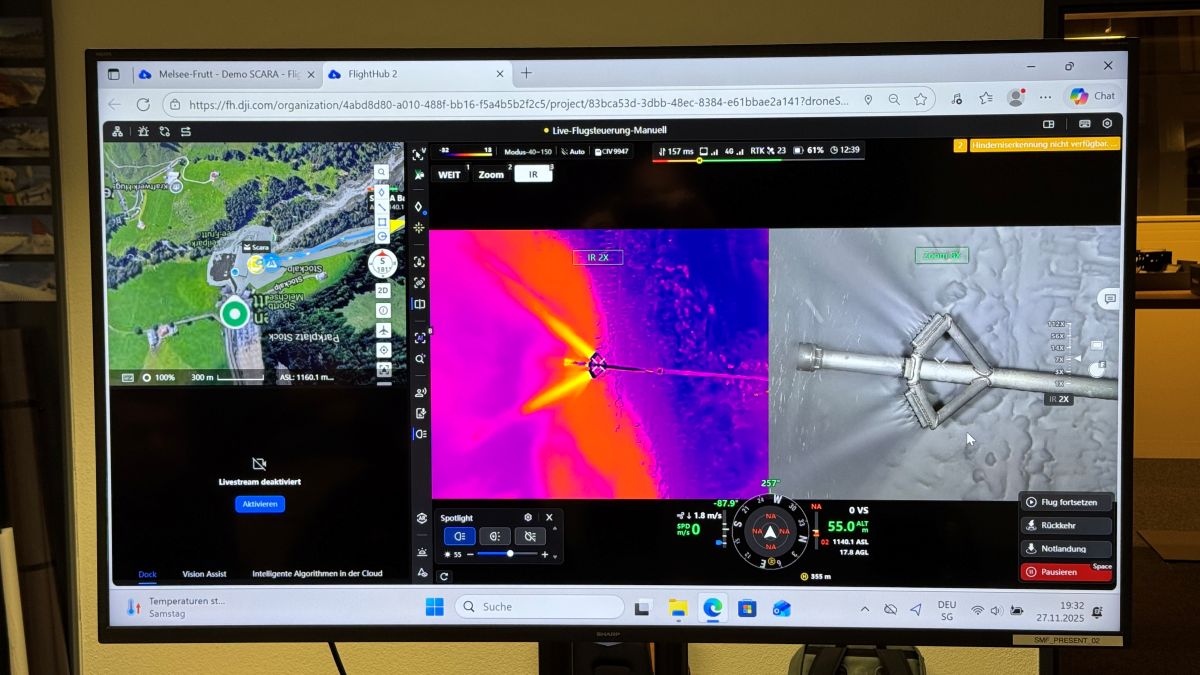Expand the Auto setting in camera bar
This screenshot has height=675, width=1200.
click(x=574, y=152)
